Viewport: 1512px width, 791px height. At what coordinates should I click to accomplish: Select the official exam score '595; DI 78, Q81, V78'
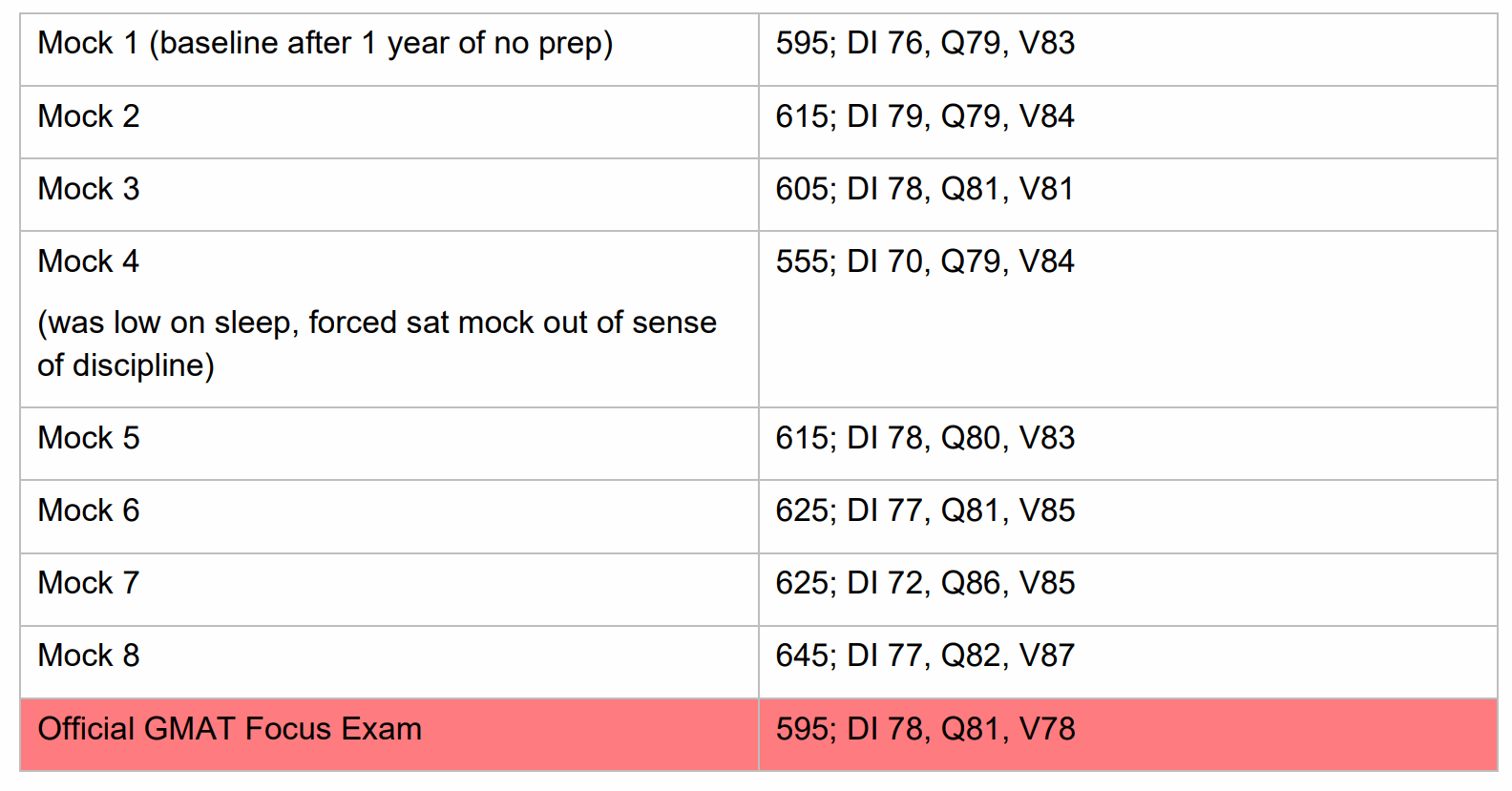pyautogui.click(x=924, y=729)
